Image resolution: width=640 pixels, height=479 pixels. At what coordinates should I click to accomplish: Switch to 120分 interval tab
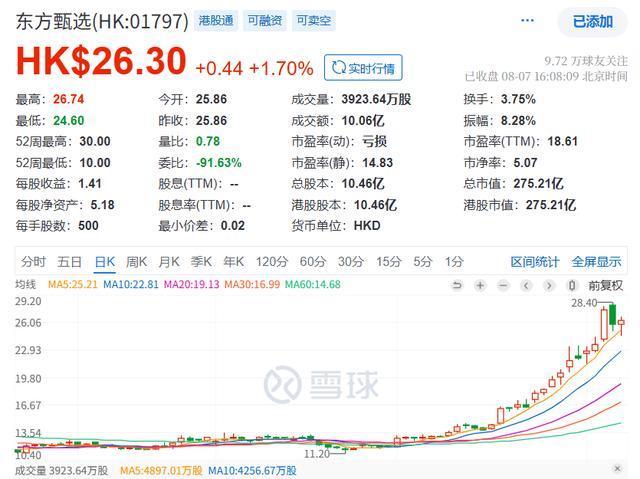click(272, 262)
